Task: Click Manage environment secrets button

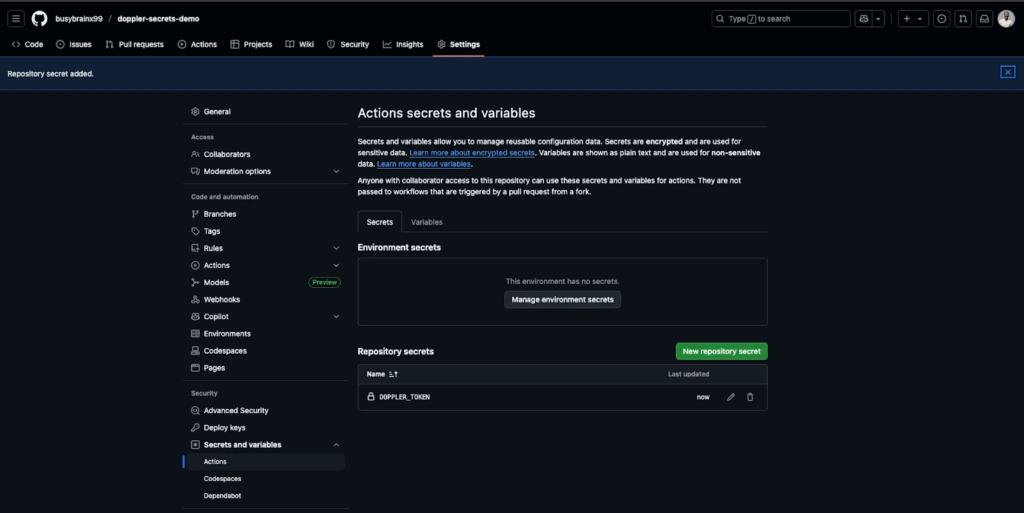Action: pyautogui.click(x=562, y=299)
